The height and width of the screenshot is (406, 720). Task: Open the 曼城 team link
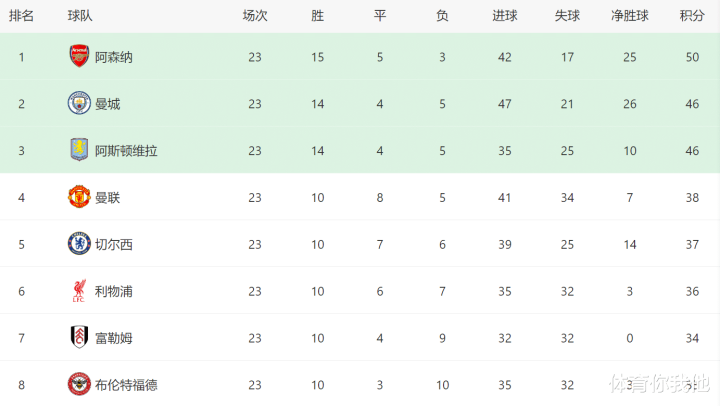pos(108,104)
